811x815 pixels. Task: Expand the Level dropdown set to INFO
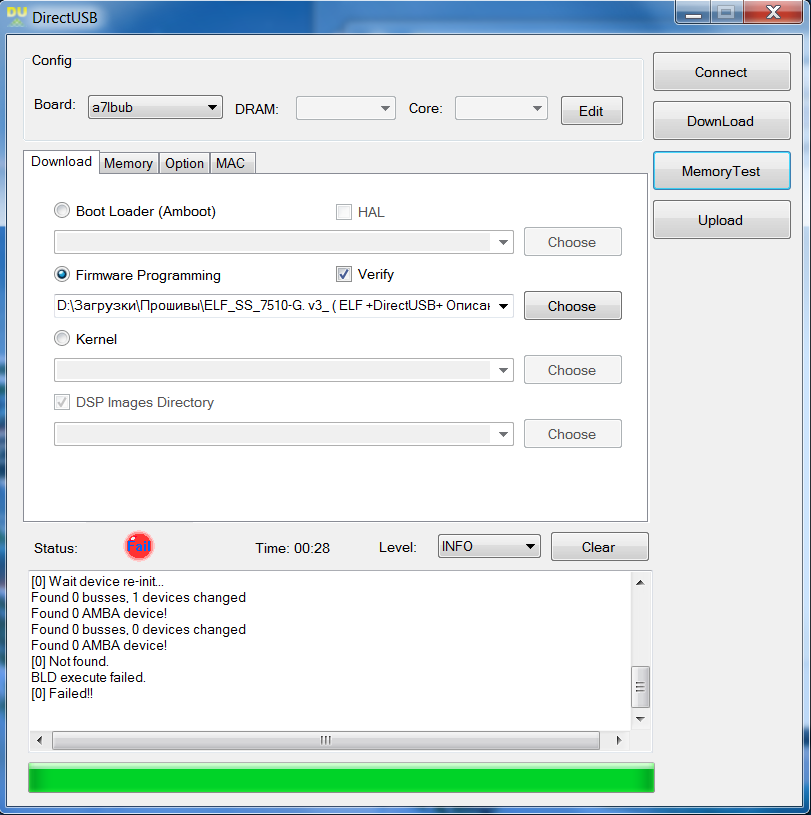pyautogui.click(x=489, y=546)
